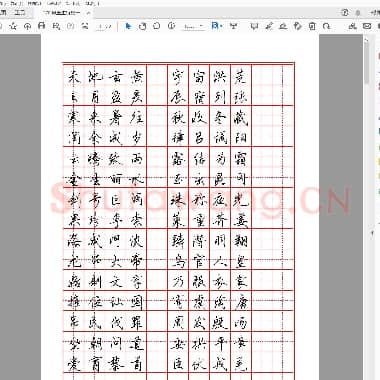
Task: Activate the blue selection arrow tool
Action: point(128,26)
